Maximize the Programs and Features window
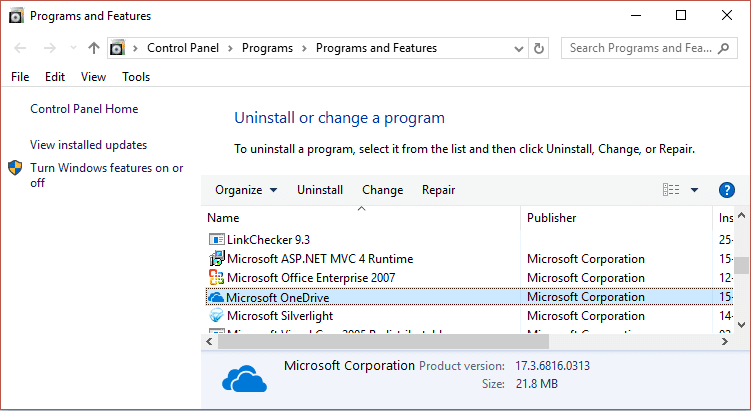This screenshot has width=751, height=411. (x=681, y=16)
